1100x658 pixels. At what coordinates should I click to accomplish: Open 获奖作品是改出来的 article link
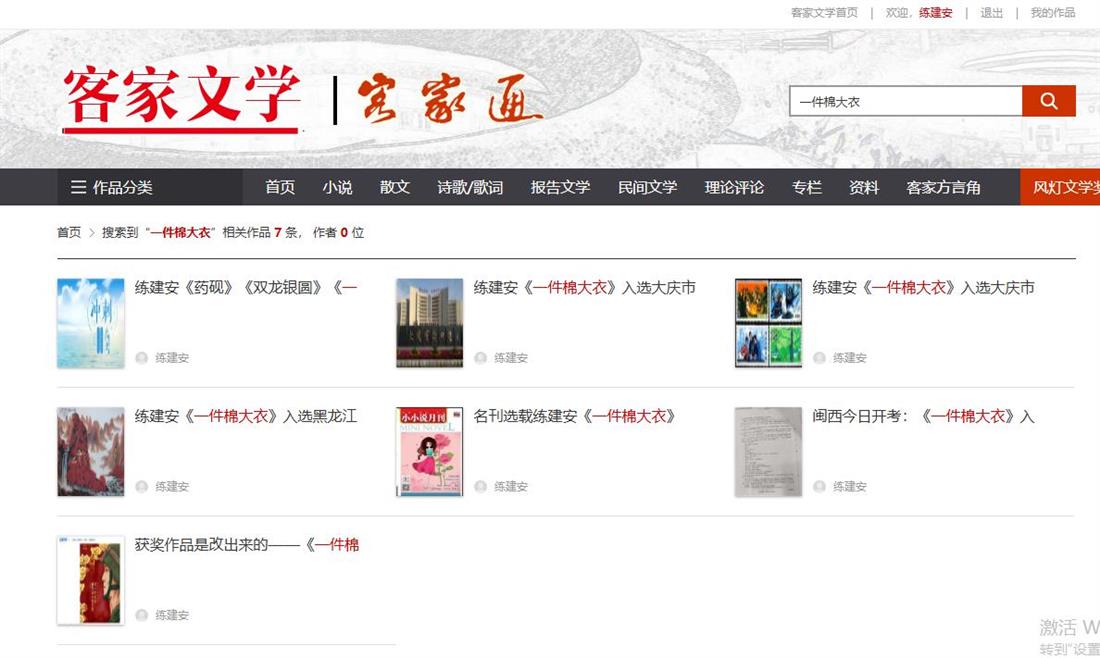click(x=246, y=545)
